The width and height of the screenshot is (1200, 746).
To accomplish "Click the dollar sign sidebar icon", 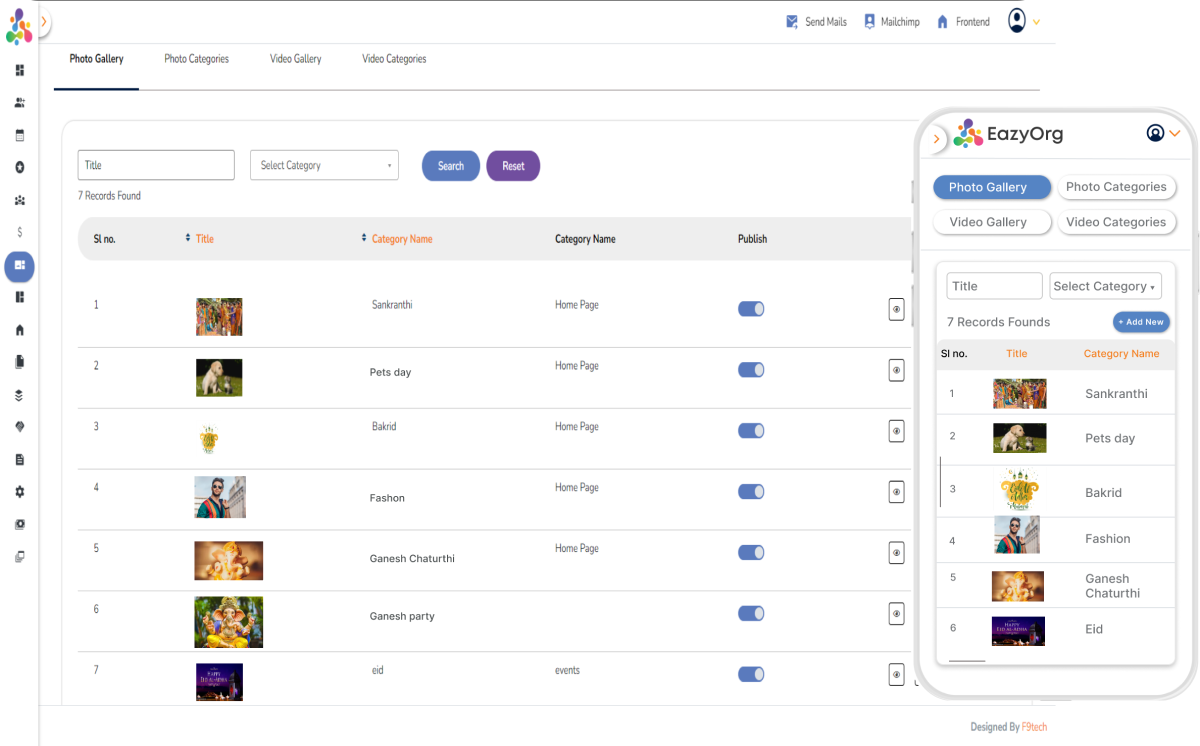I will pyautogui.click(x=20, y=232).
